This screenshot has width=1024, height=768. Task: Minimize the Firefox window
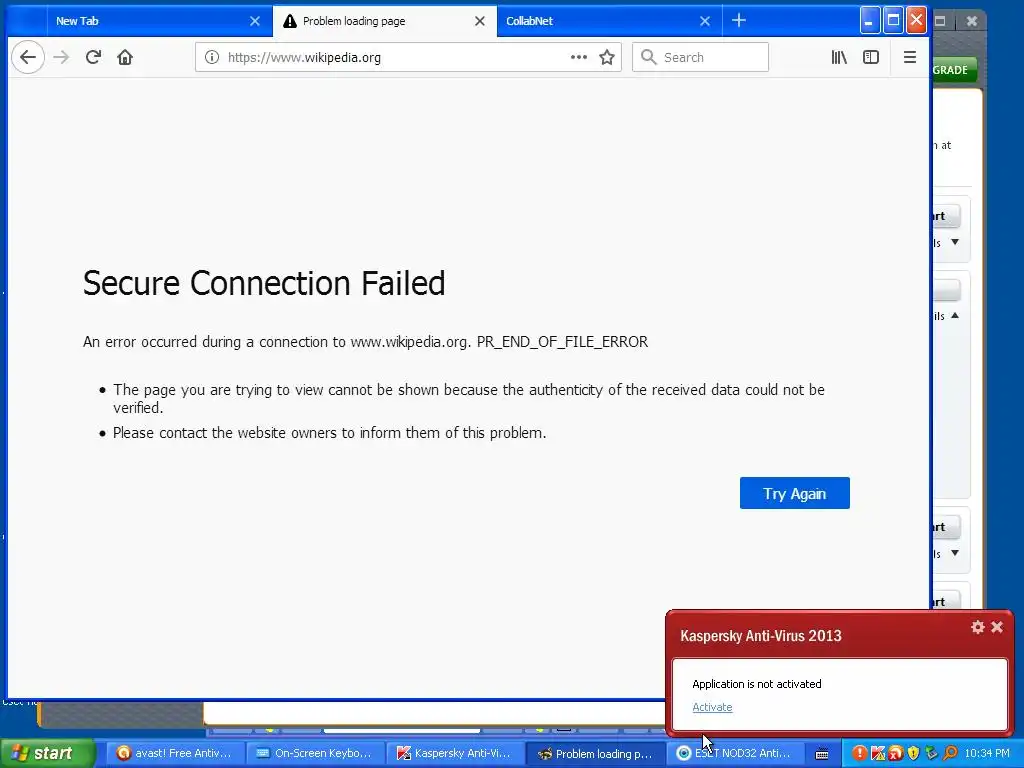tap(869, 20)
